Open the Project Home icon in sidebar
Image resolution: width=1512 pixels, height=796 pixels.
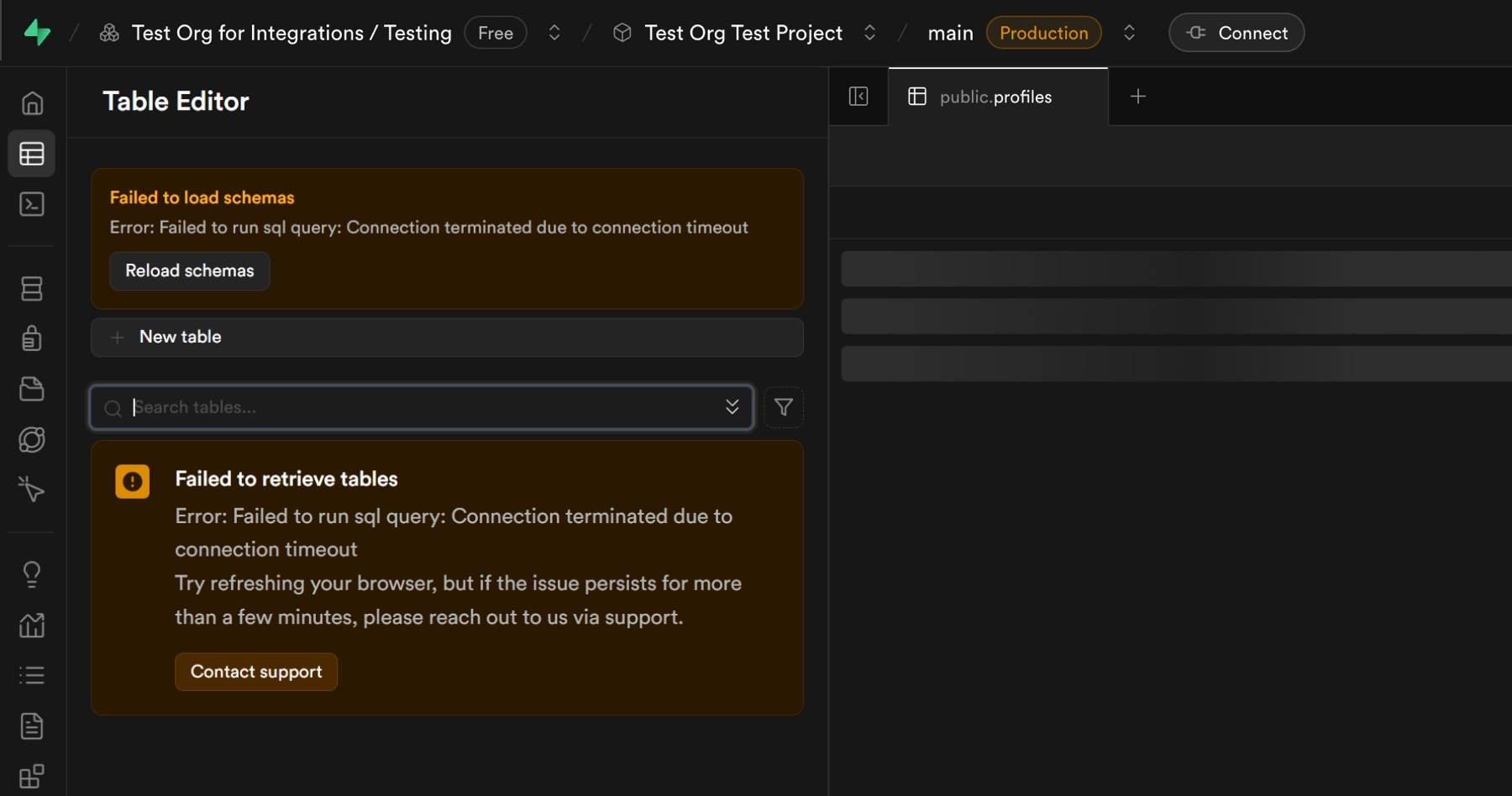(x=32, y=103)
